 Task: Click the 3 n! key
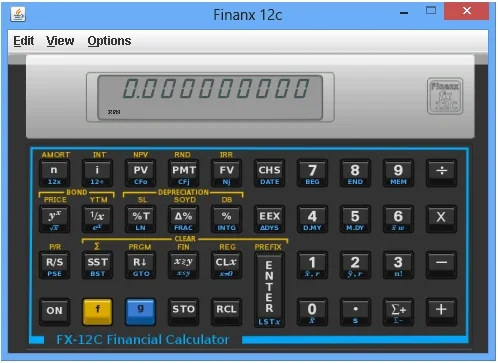point(398,265)
